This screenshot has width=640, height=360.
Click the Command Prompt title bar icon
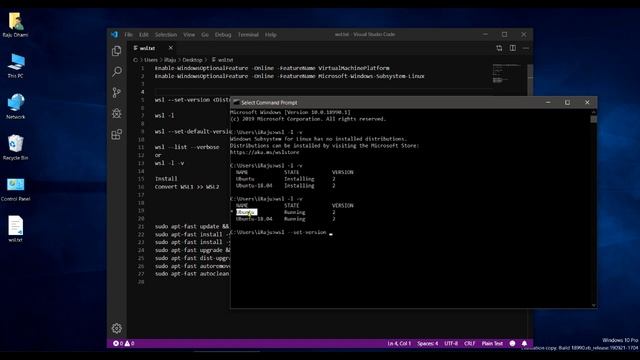[x=236, y=102]
